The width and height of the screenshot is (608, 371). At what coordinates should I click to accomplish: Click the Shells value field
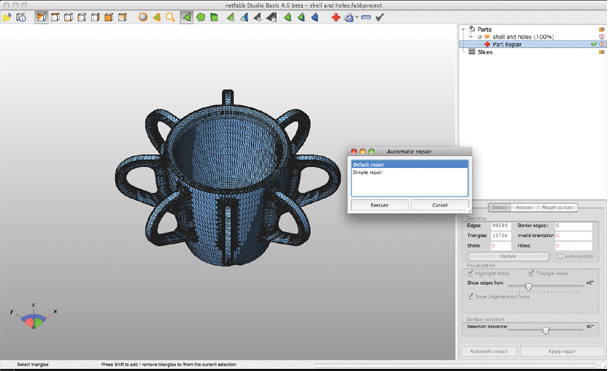click(501, 246)
